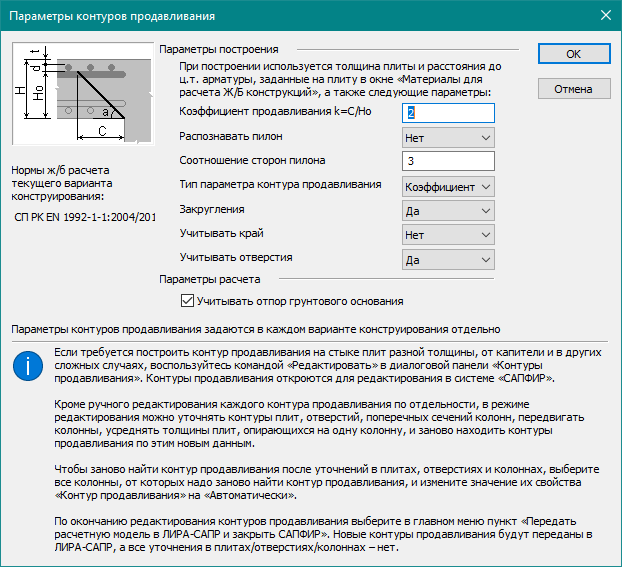Screen dimensions: 622x567
Task: Toggle 'Учитывать отпор грунтового основания' checkbox
Action: [x=187, y=301]
